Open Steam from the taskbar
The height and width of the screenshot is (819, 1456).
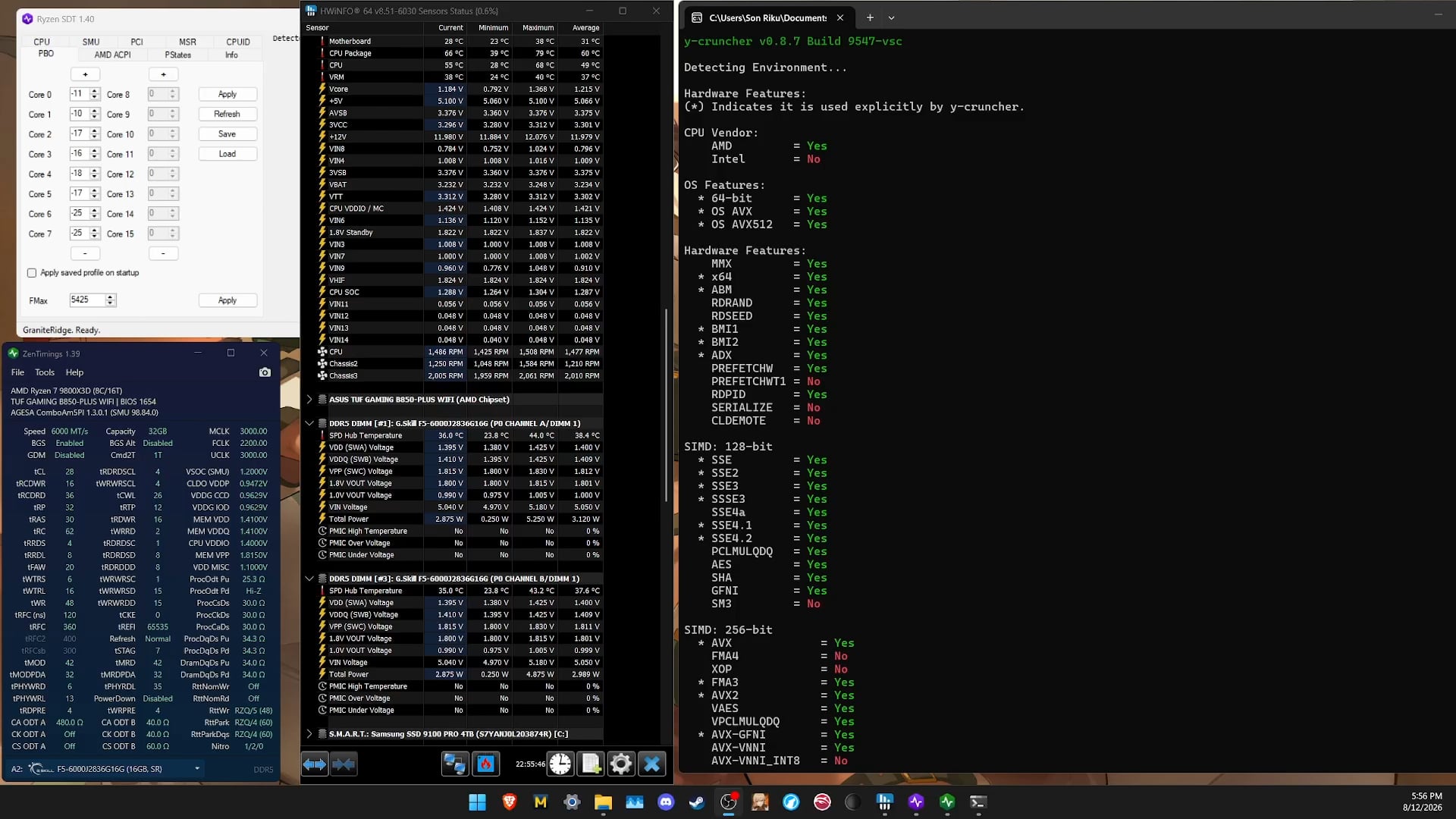(x=697, y=802)
